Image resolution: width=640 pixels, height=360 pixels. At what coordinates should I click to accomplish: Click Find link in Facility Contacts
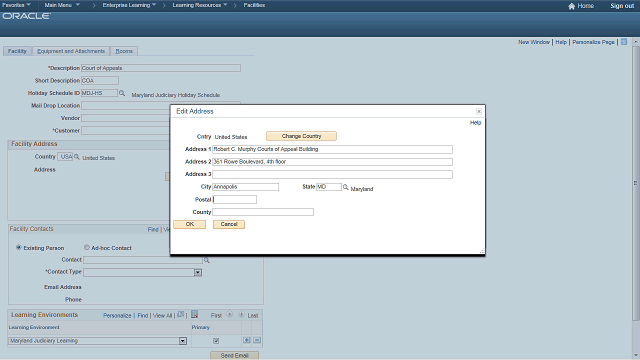153,229
